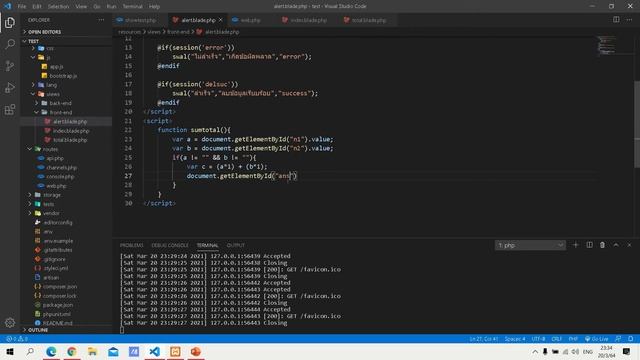Switch to the DEBUG CONSOLE panel tab
The image size is (640, 360).
point(170,245)
